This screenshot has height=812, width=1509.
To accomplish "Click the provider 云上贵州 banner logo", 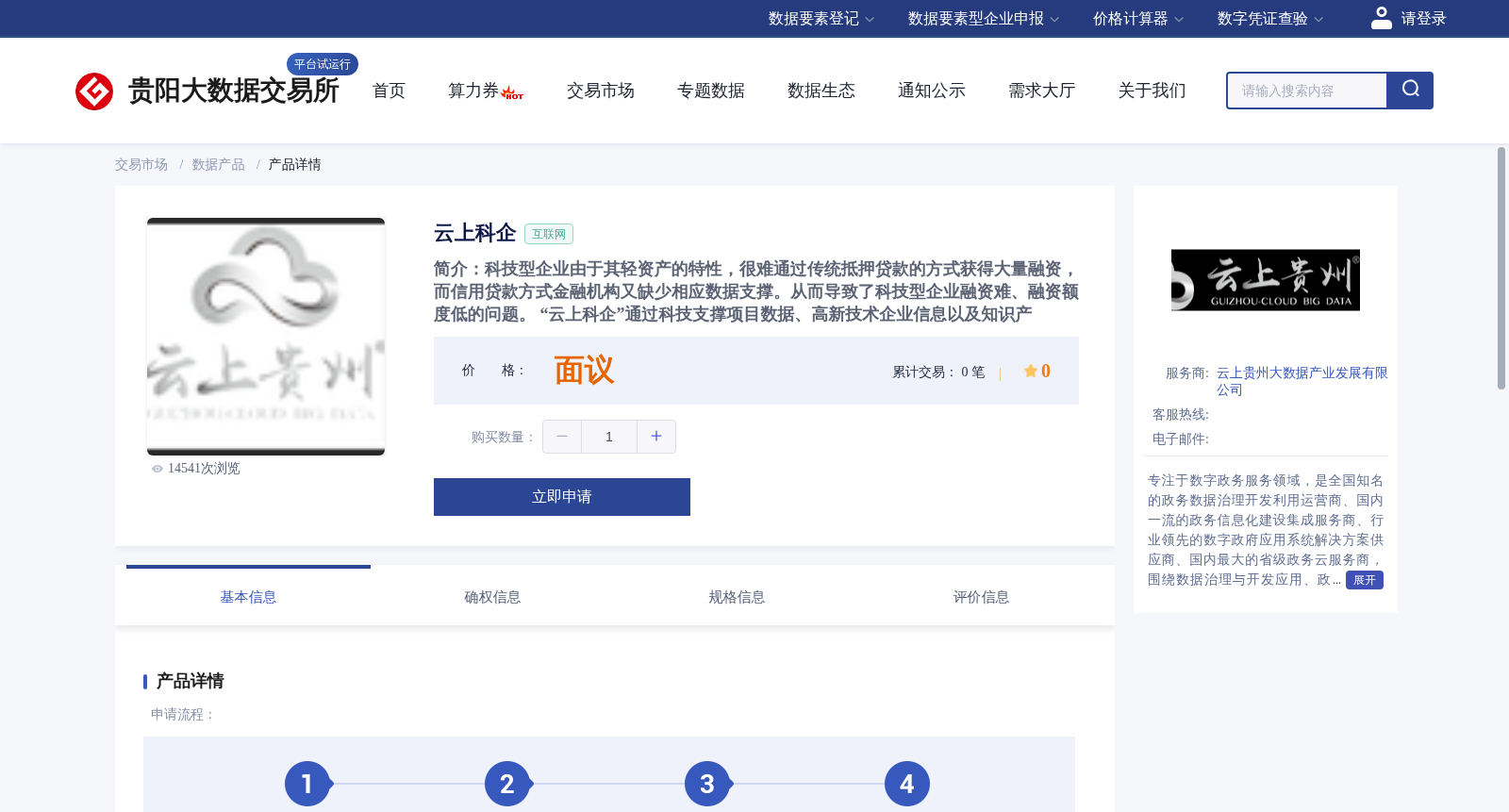I will [1266, 280].
